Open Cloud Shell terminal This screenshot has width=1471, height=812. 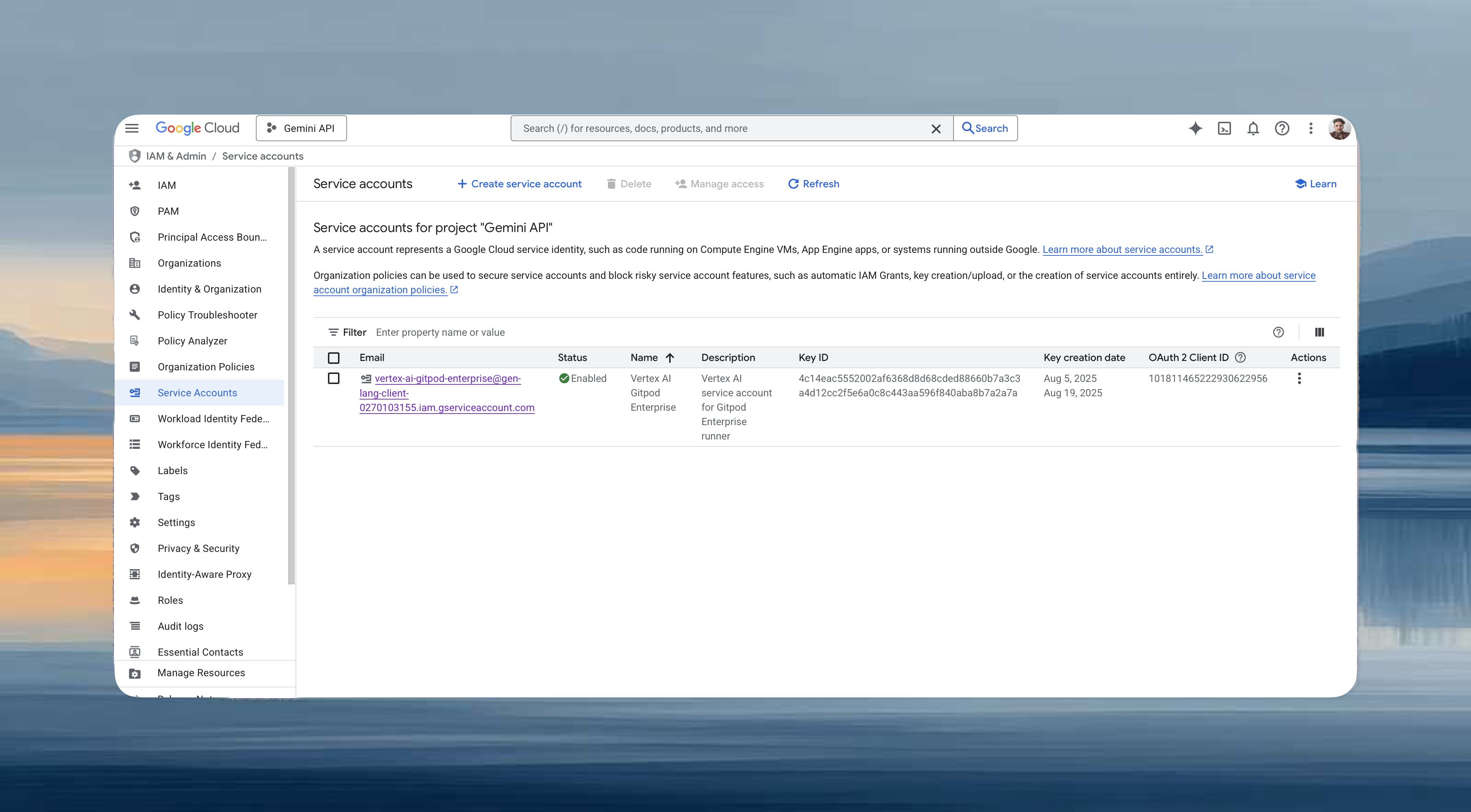(1224, 128)
